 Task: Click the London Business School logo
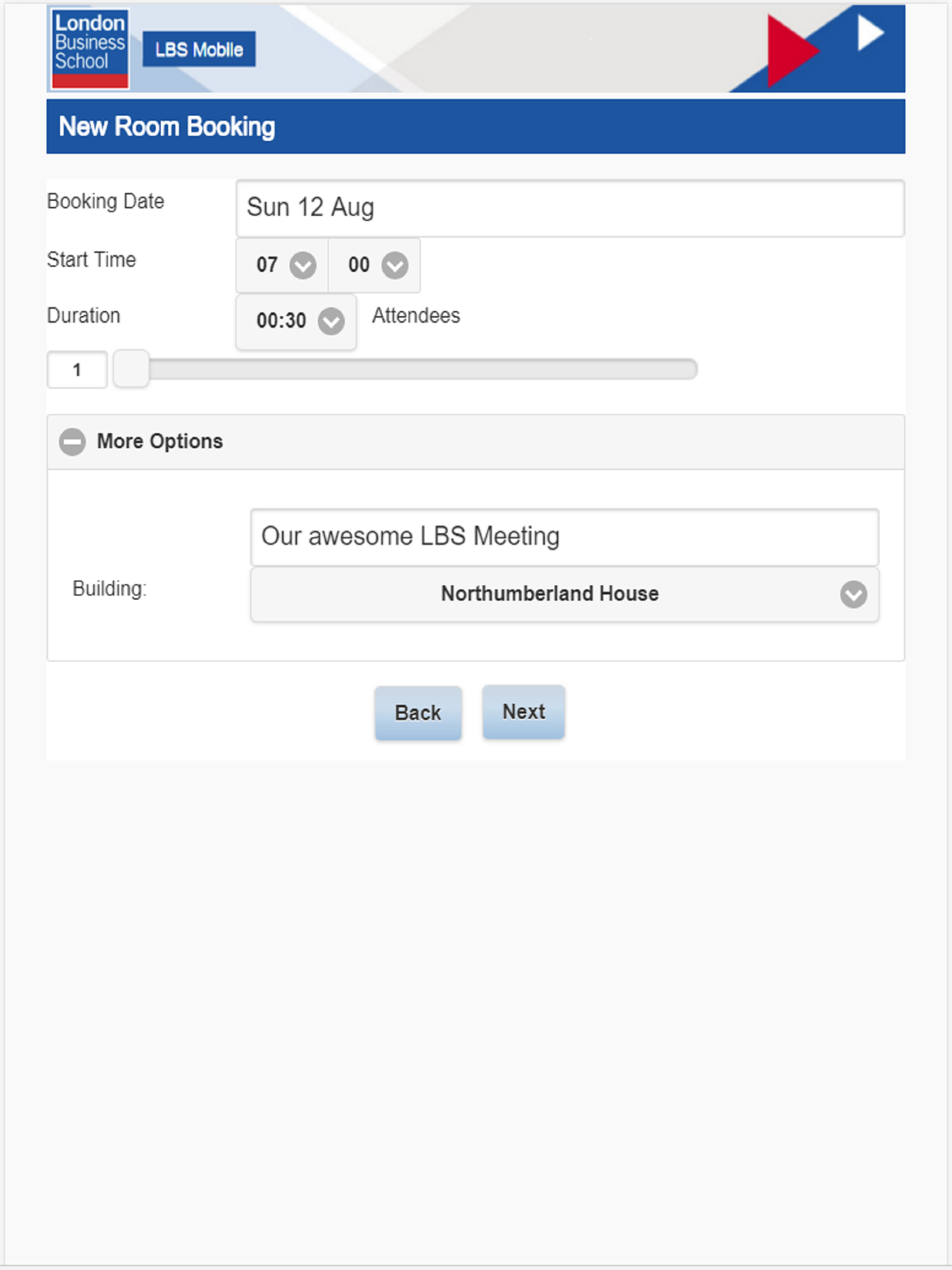(90, 48)
